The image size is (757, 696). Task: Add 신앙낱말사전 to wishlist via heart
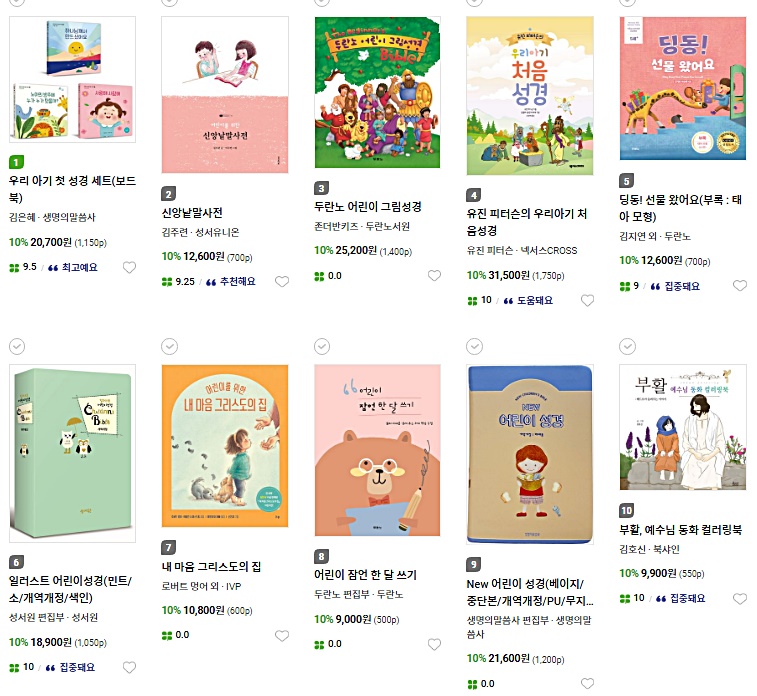pos(282,281)
